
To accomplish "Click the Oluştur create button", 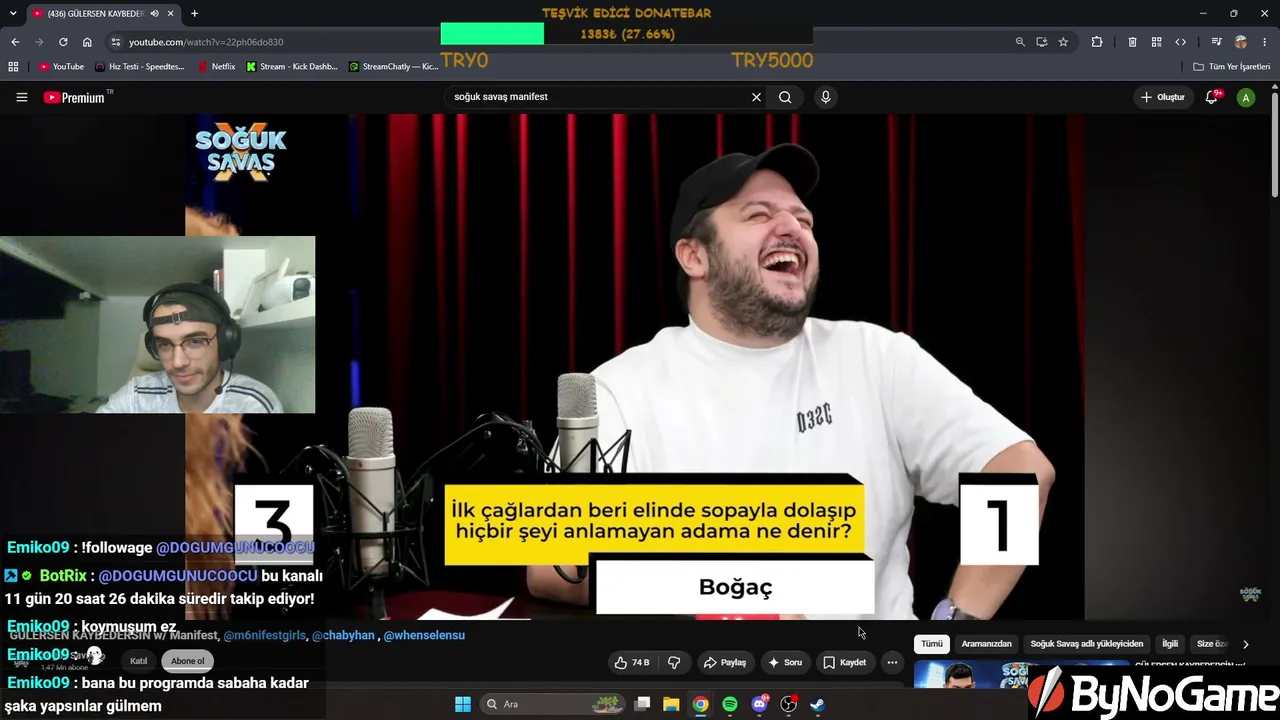I will click(x=1162, y=97).
